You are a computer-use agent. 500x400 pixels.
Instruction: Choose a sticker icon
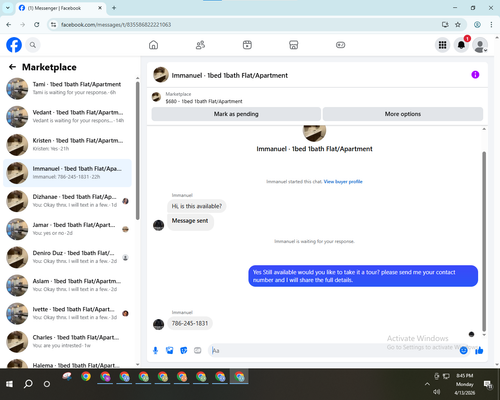[184, 350]
